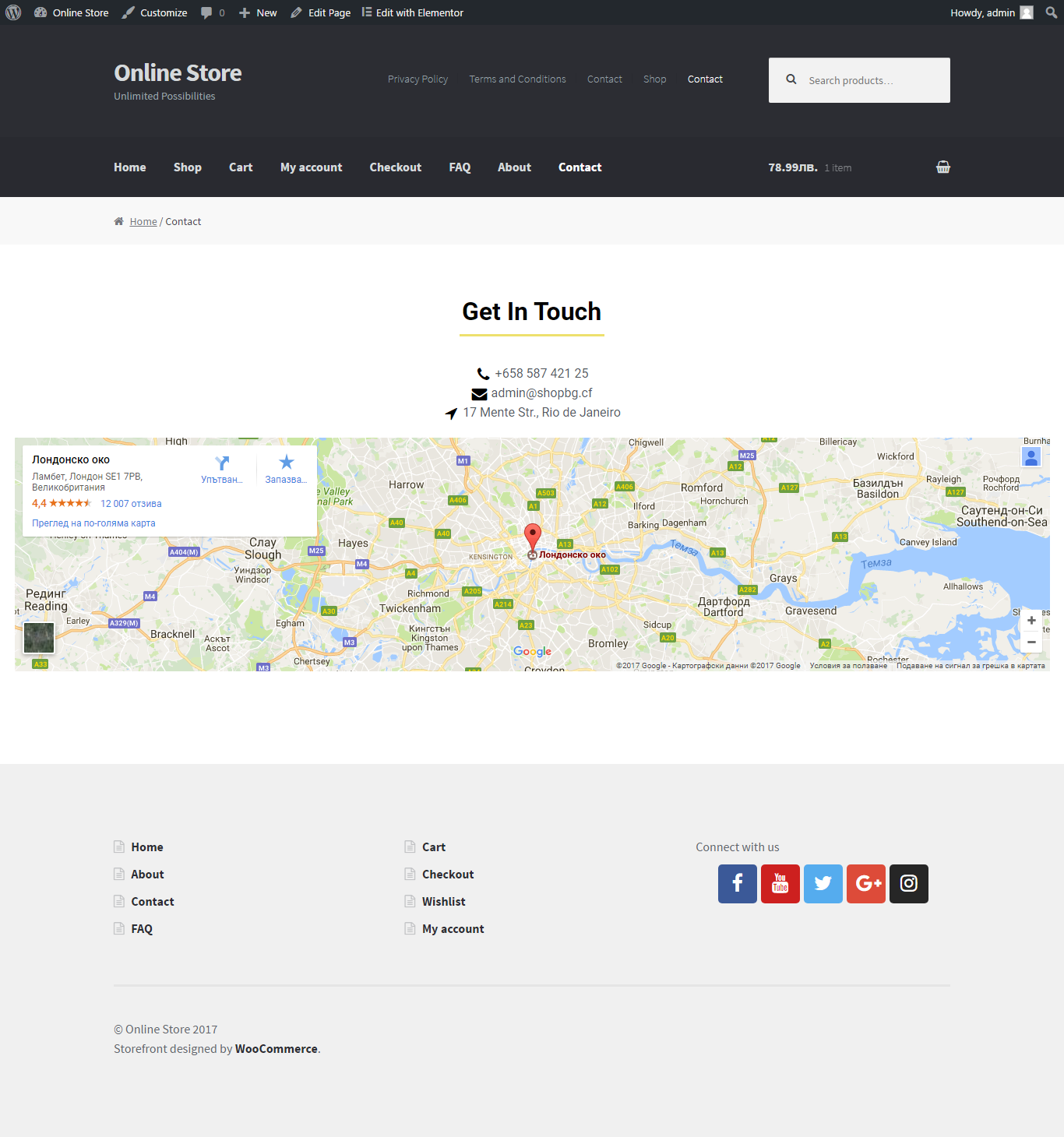Open footer Contact link
The height and width of the screenshot is (1137, 1064).
click(x=153, y=902)
